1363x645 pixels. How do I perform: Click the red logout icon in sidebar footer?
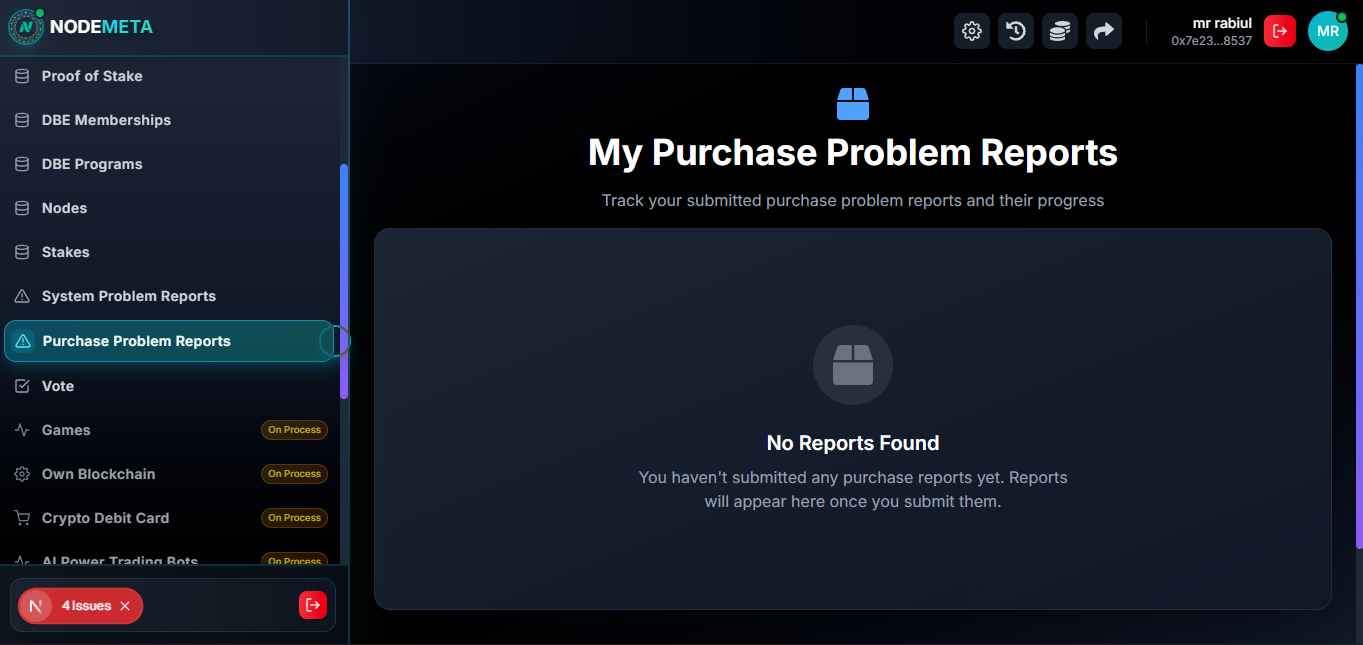click(x=313, y=605)
